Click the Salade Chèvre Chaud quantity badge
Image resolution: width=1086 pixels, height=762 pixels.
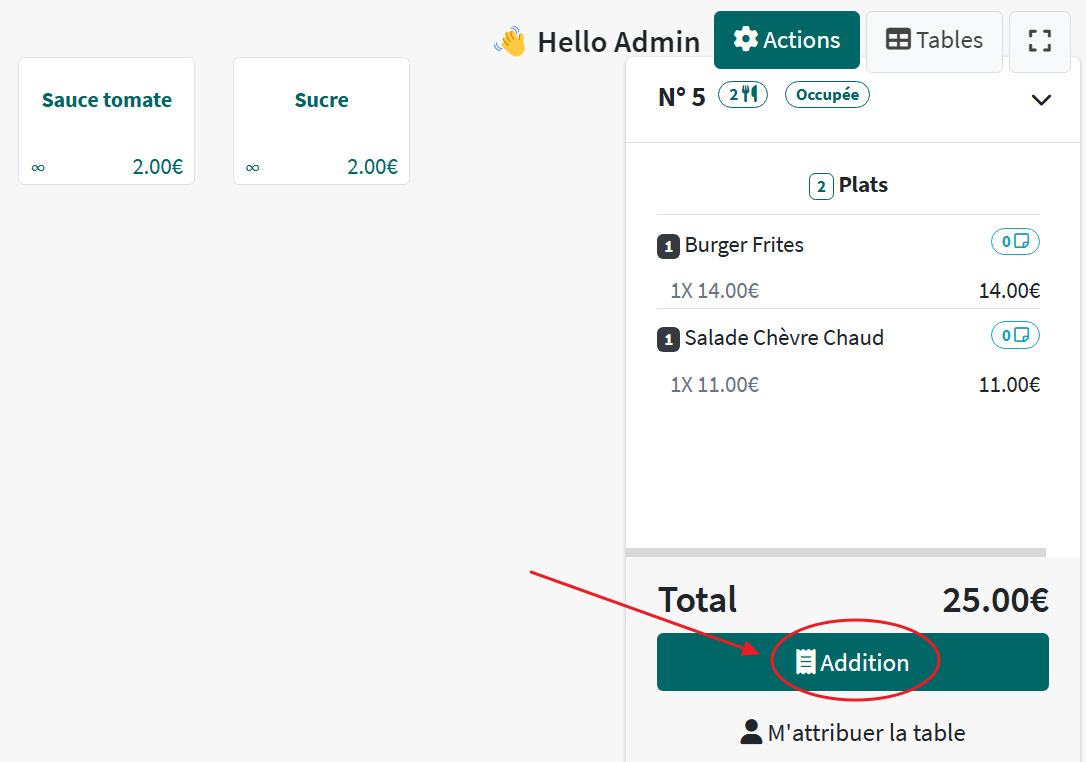[x=668, y=339]
